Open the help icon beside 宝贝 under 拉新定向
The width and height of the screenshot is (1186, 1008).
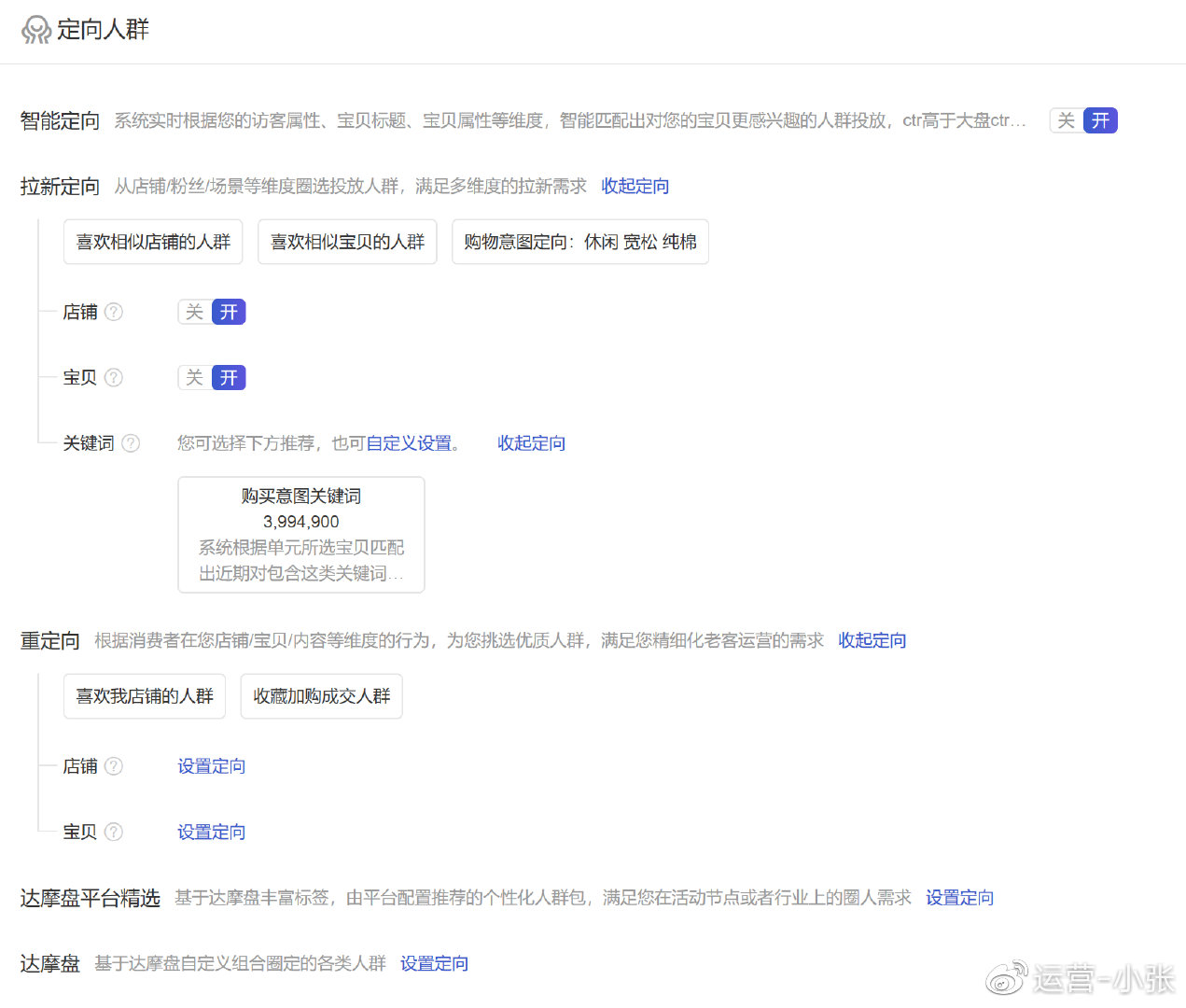[114, 377]
